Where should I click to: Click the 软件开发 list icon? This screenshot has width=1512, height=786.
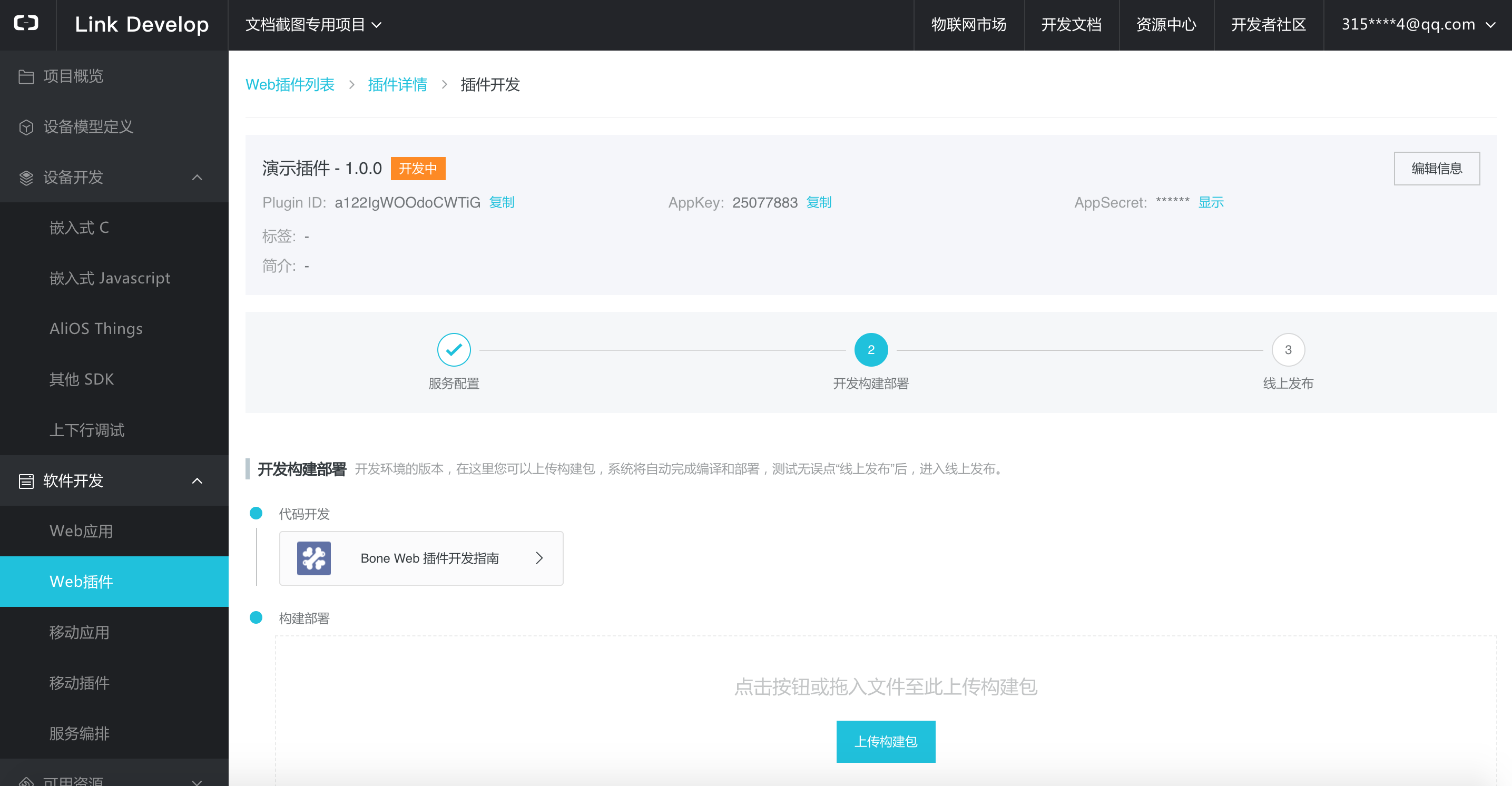tap(26, 481)
